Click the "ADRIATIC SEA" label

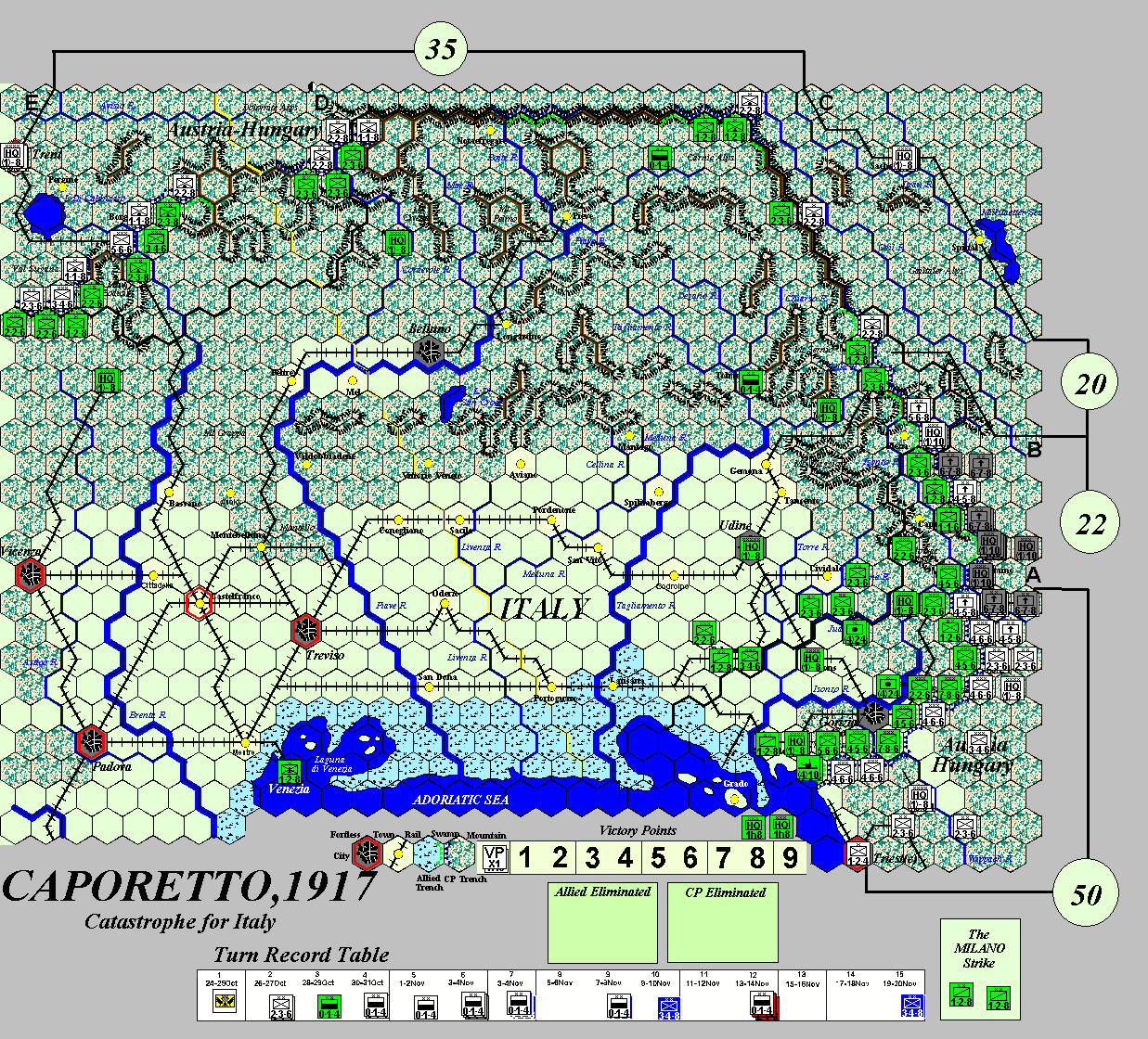tap(461, 799)
